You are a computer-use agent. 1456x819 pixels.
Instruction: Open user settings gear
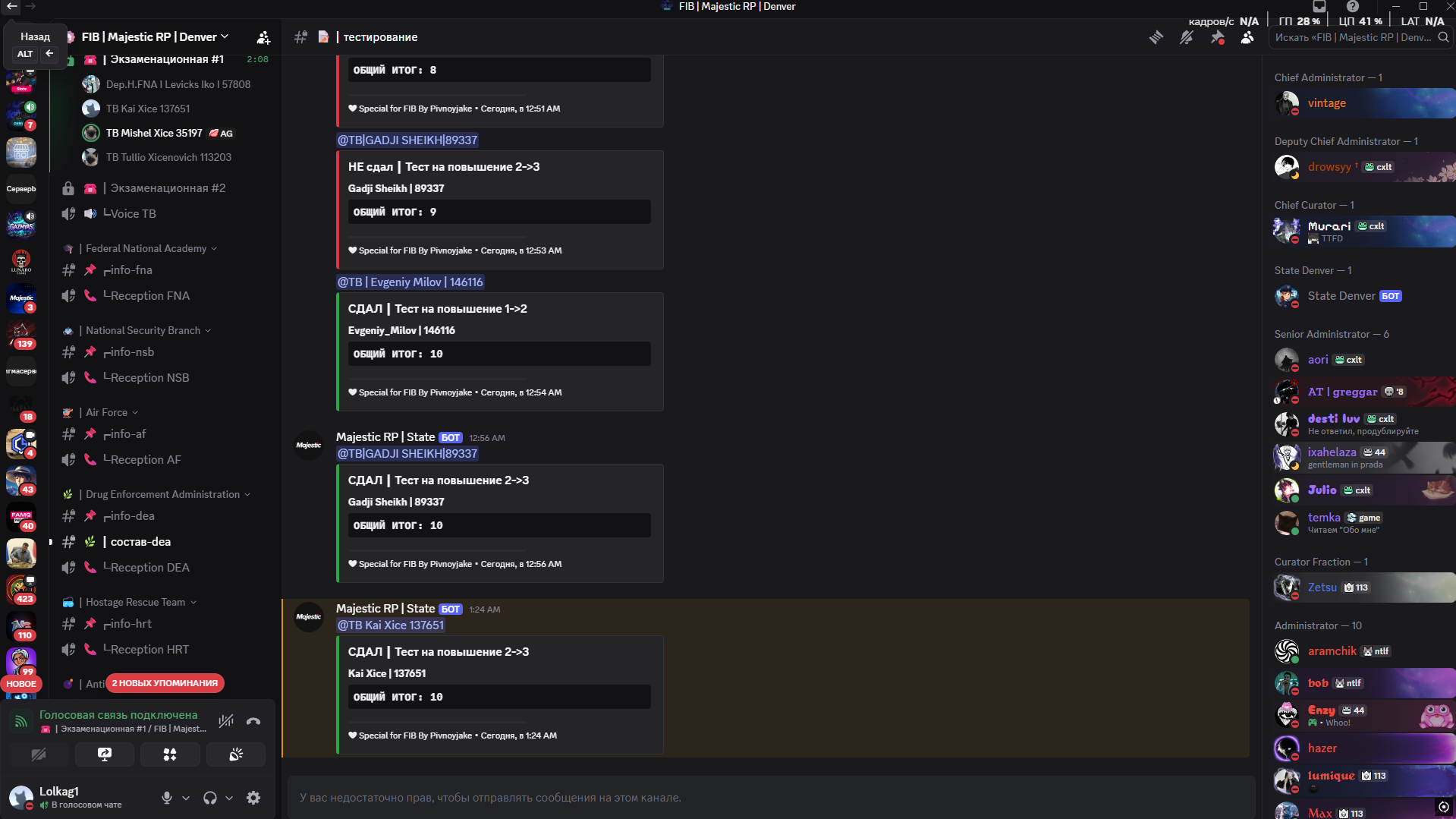pyautogui.click(x=253, y=798)
